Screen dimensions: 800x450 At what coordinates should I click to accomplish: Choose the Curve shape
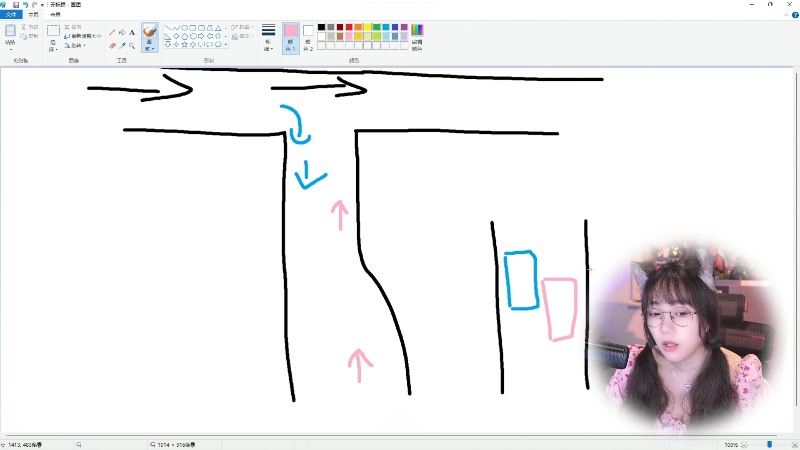coord(176,28)
